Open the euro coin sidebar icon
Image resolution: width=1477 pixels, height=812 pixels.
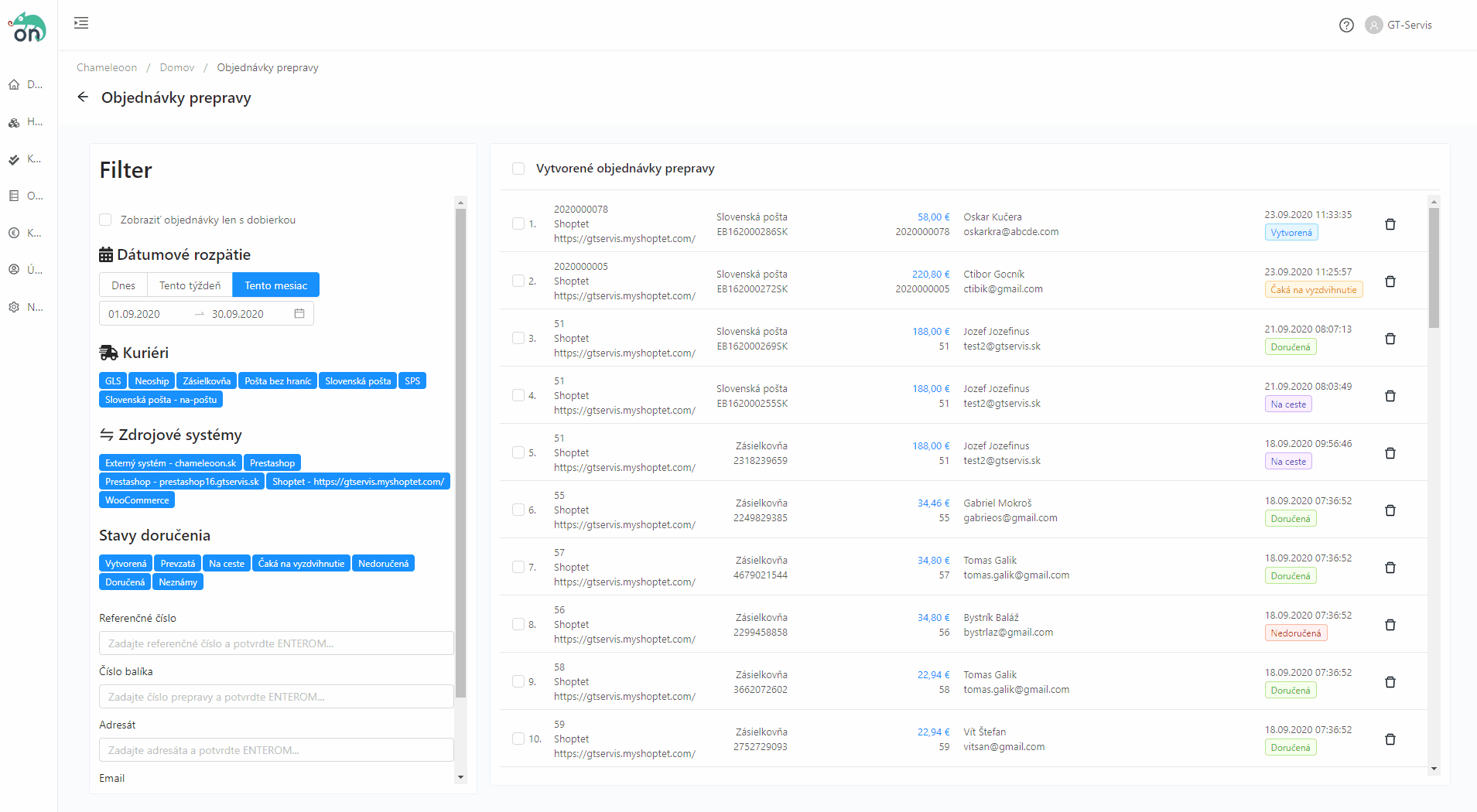tap(14, 233)
